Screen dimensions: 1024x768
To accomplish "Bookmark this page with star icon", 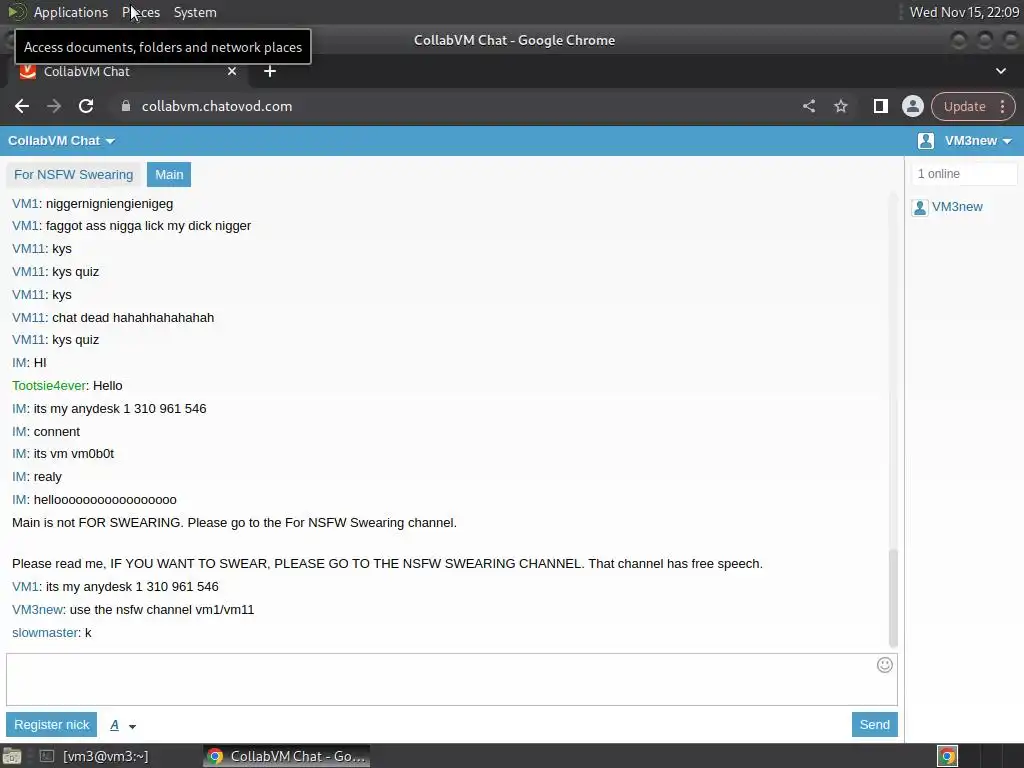I will [x=840, y=106].
